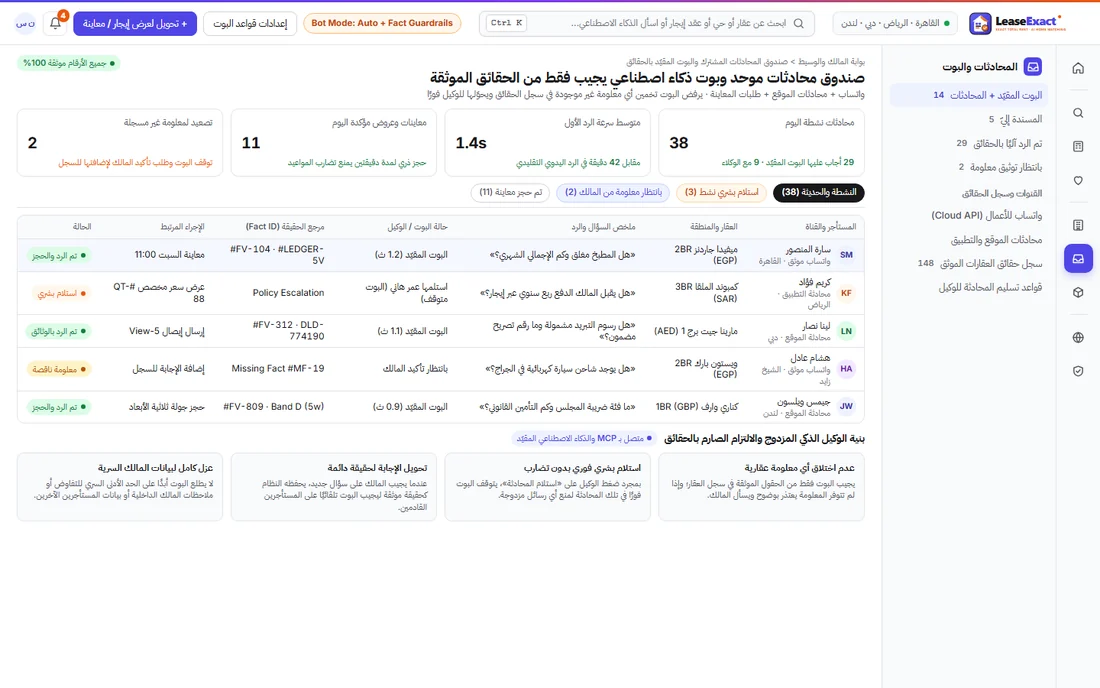1100x688 pixels.
Task: Click the محادثات نشطة اليوم stat card
Action: point(761,142)
